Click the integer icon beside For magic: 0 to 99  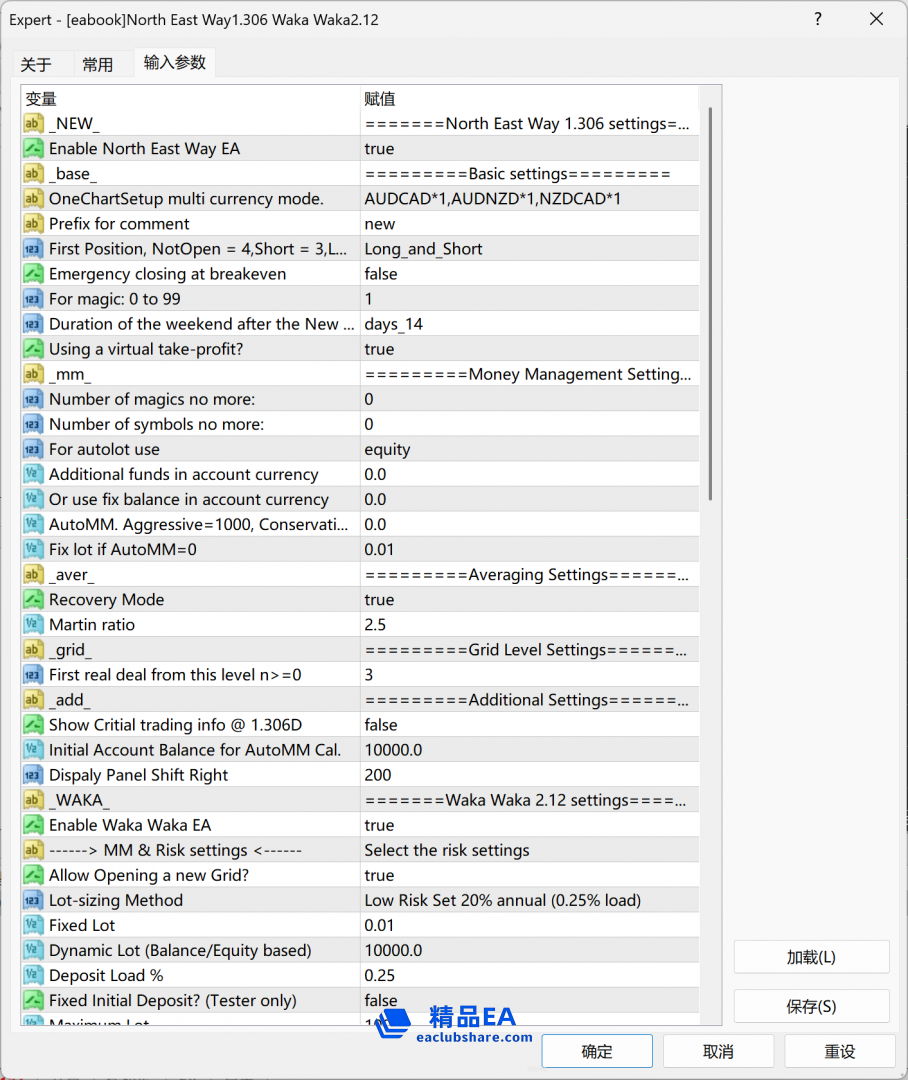tap(34, 299)
